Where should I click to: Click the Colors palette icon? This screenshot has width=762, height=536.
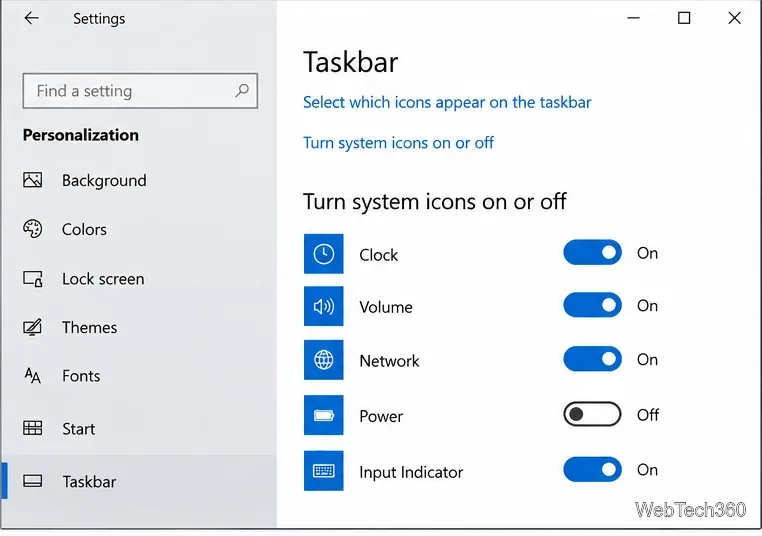click(33, 229)
